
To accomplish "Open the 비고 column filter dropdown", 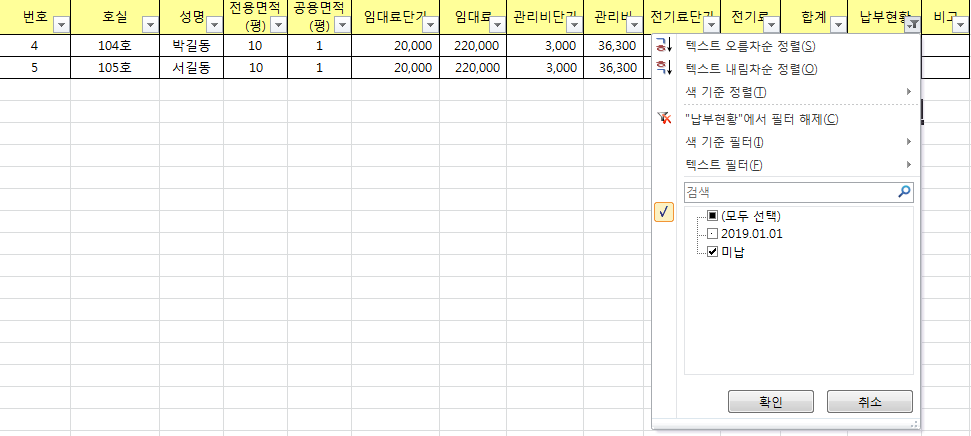I will (960, 25).
